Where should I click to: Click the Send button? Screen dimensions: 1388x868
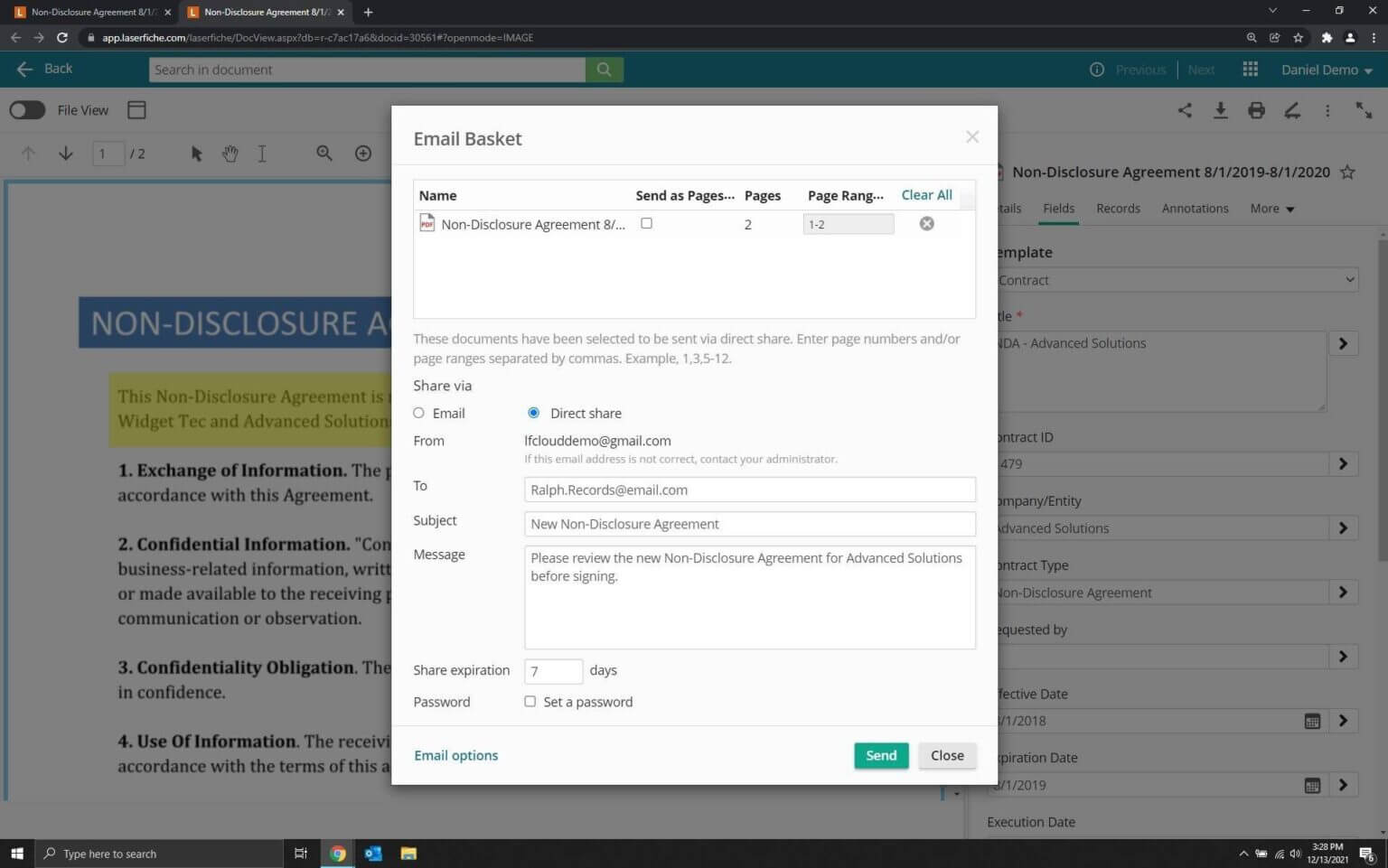click(x=880, y=755)
